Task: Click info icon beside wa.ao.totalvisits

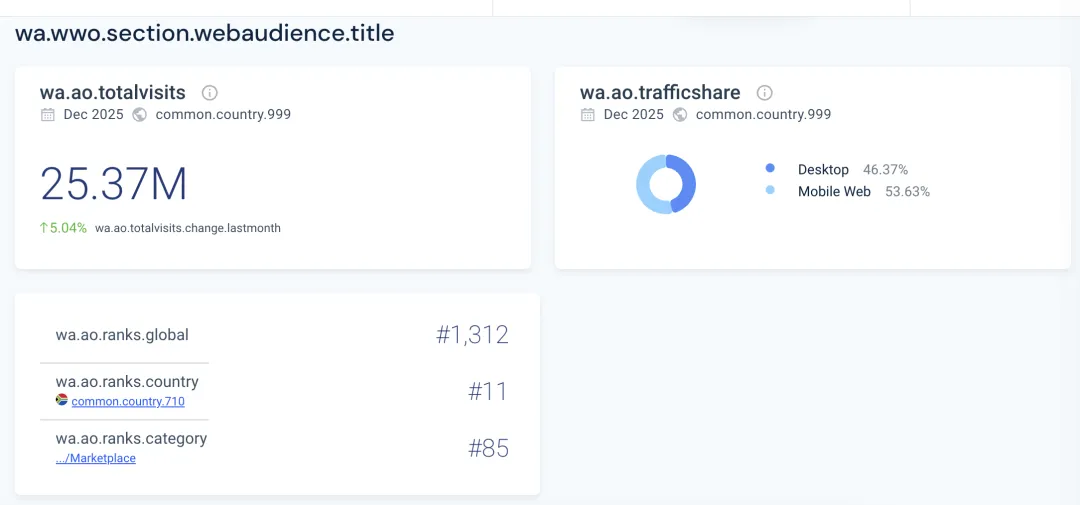Action: [x=210, y=93]
